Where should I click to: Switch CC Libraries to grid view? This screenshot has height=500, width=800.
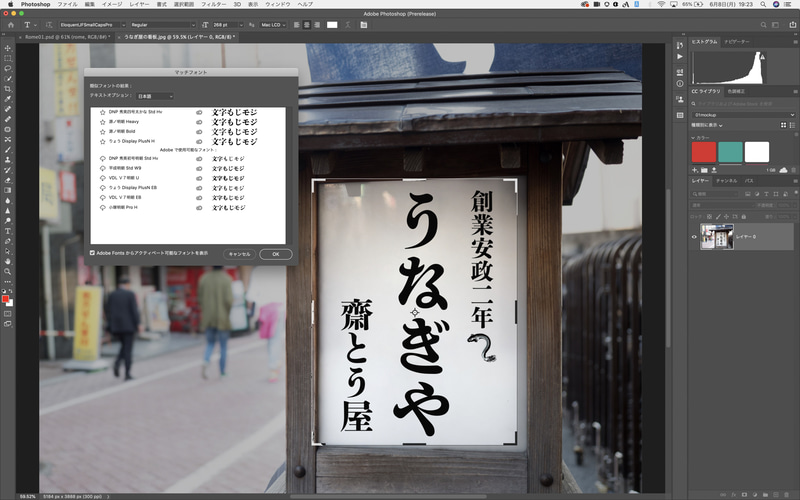tap(783, 125)
